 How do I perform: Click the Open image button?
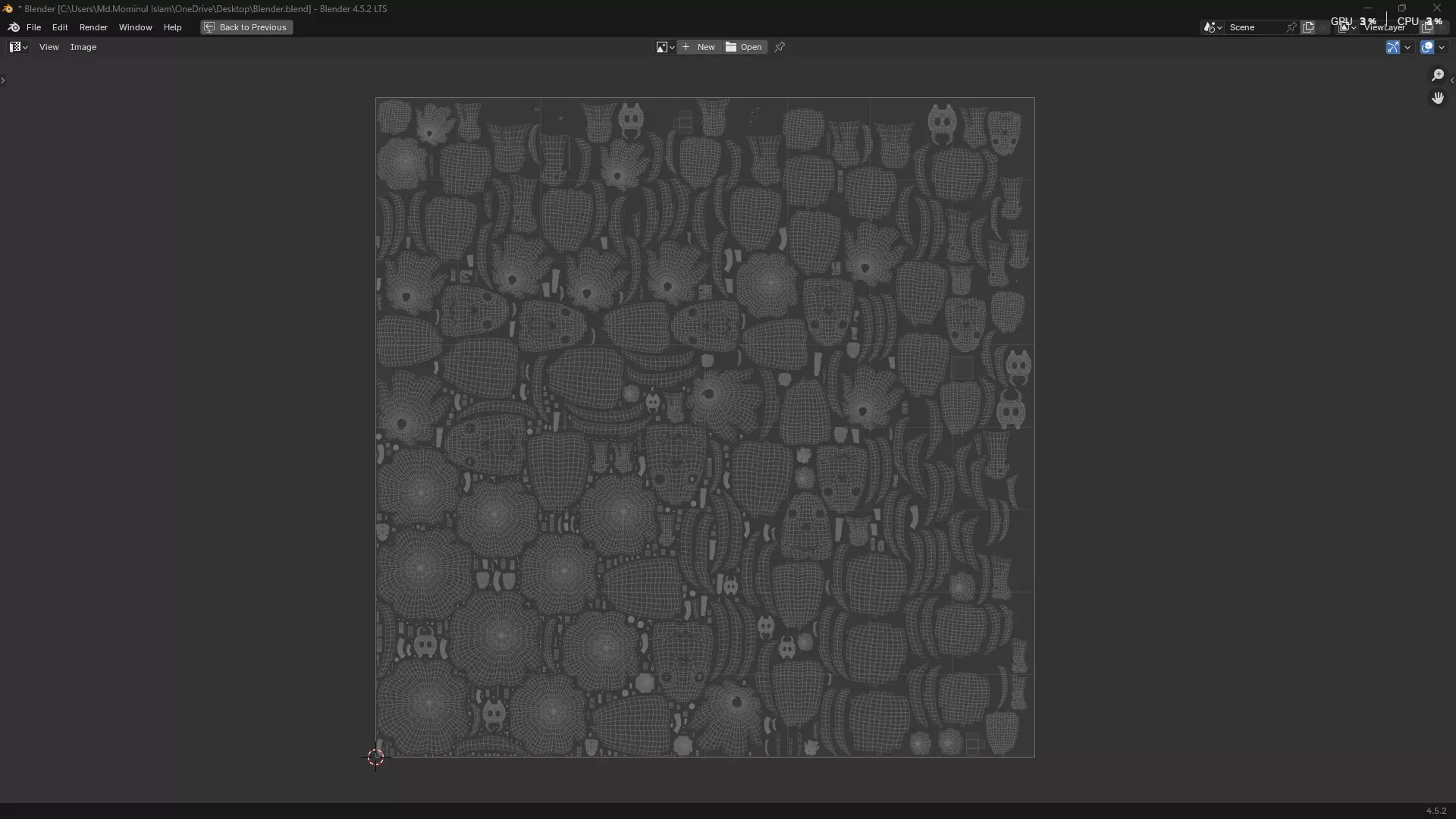click(x=744, y=47)
